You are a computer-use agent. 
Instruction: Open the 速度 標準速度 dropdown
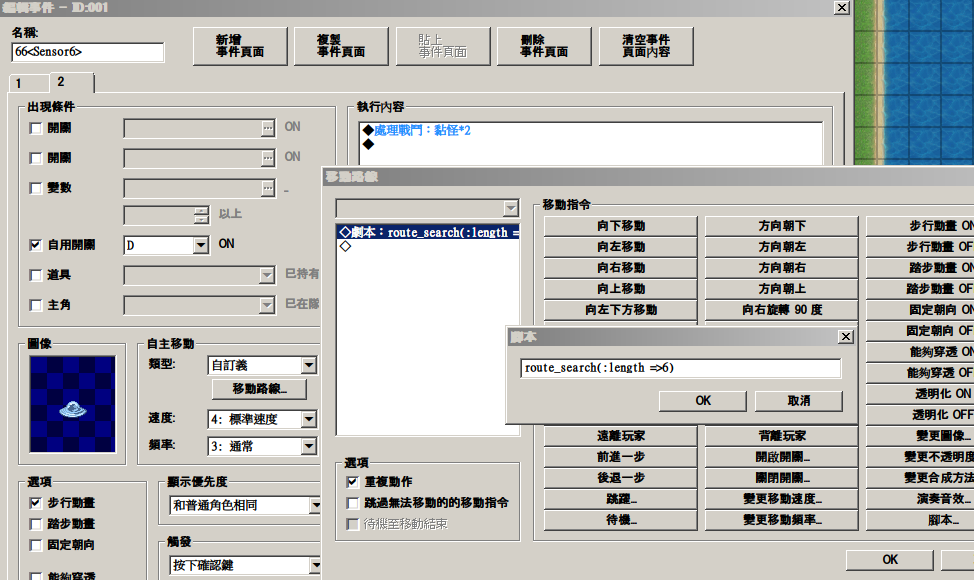[309, 420]
